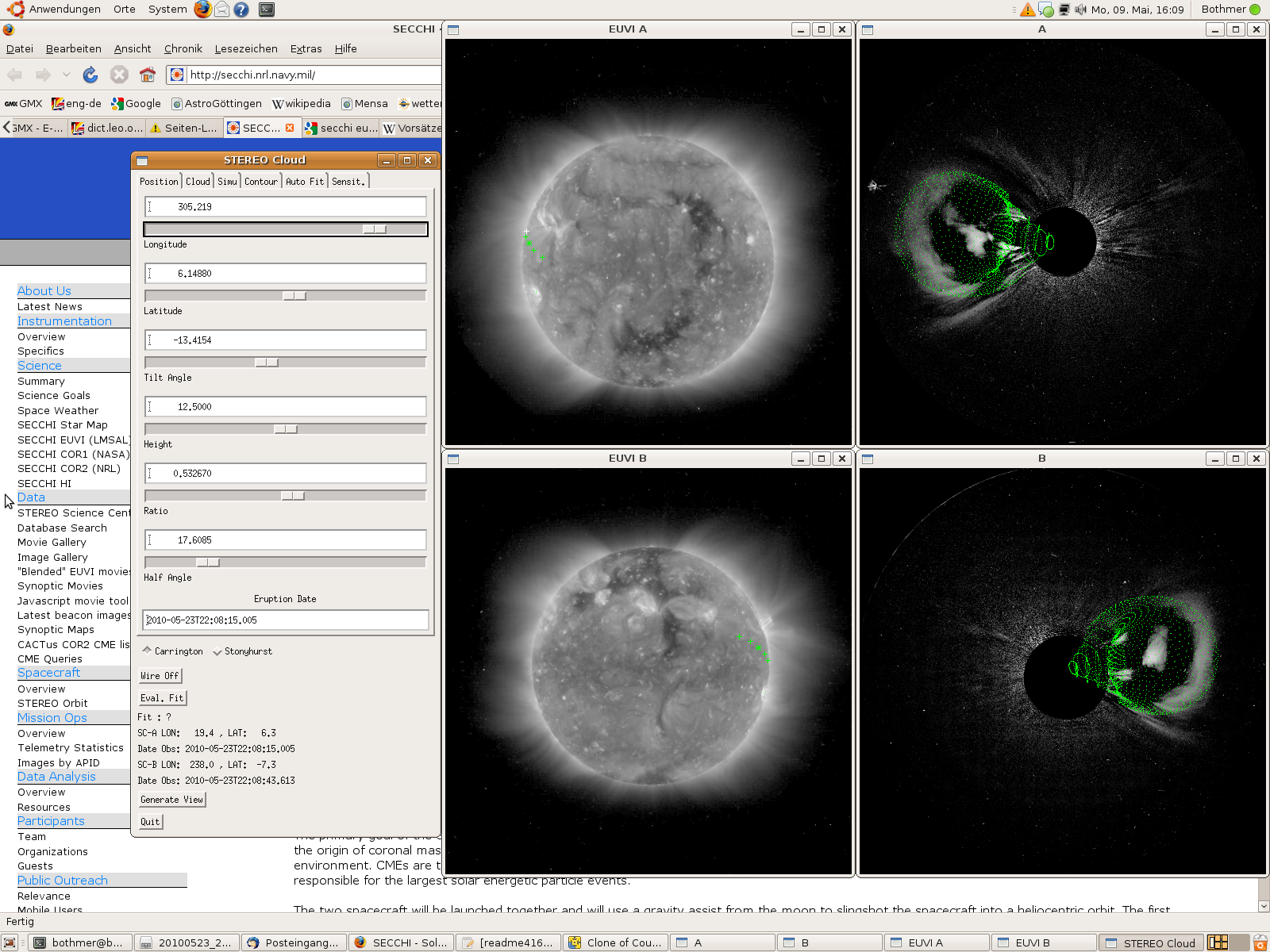Click the Ratio value field 0.532670

click(x=286, y=474)
